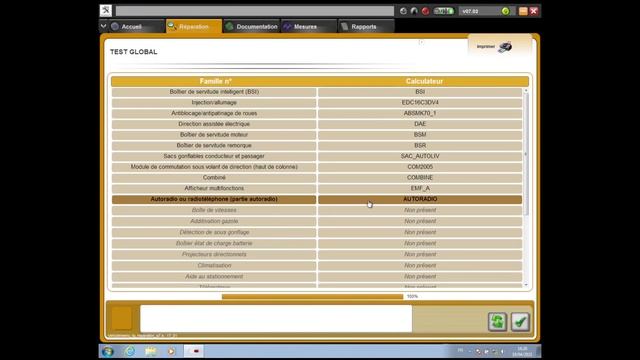Click the SAC_AUTOLIV calculateur cell
This screenshot has width=640, height=360.
pos(420,156)
